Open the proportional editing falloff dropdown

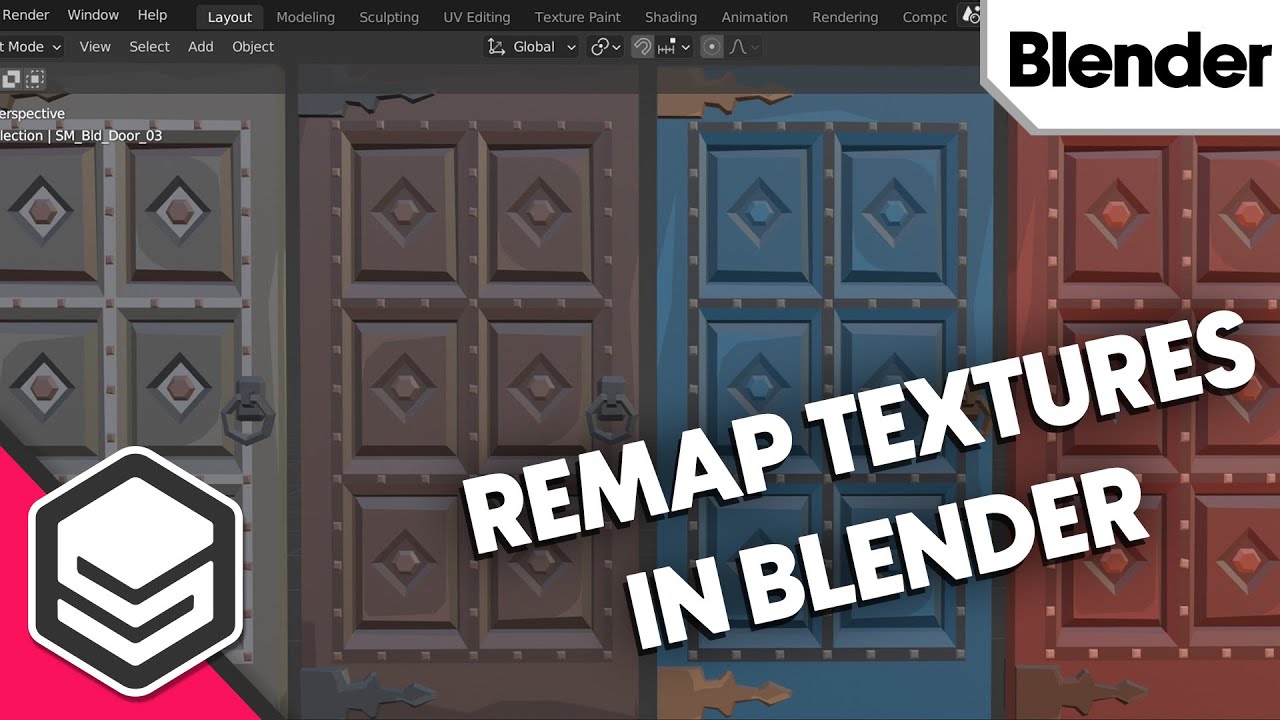tap(744, 47)
